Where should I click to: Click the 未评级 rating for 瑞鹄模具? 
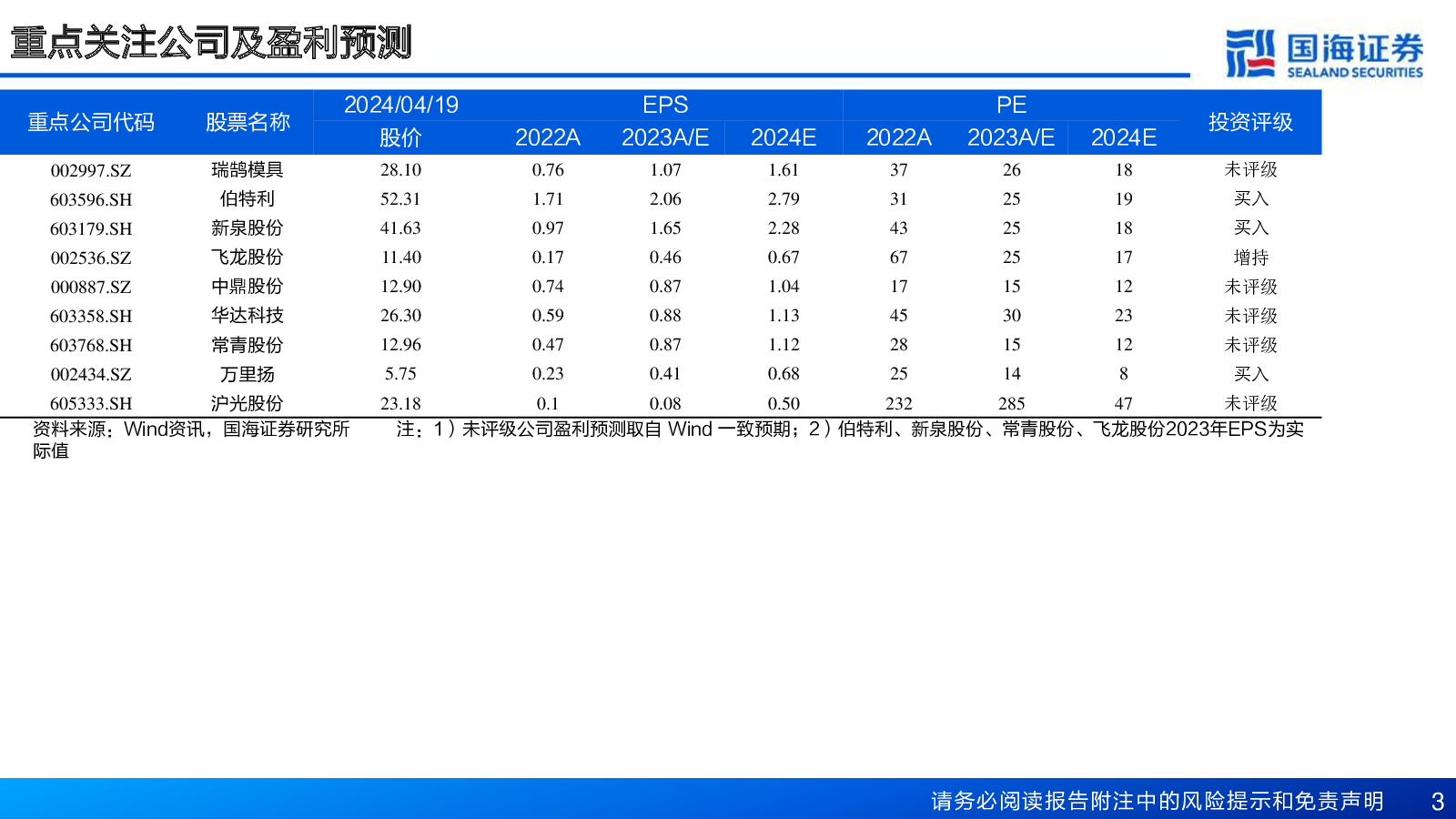click(x=1251, y=170)
